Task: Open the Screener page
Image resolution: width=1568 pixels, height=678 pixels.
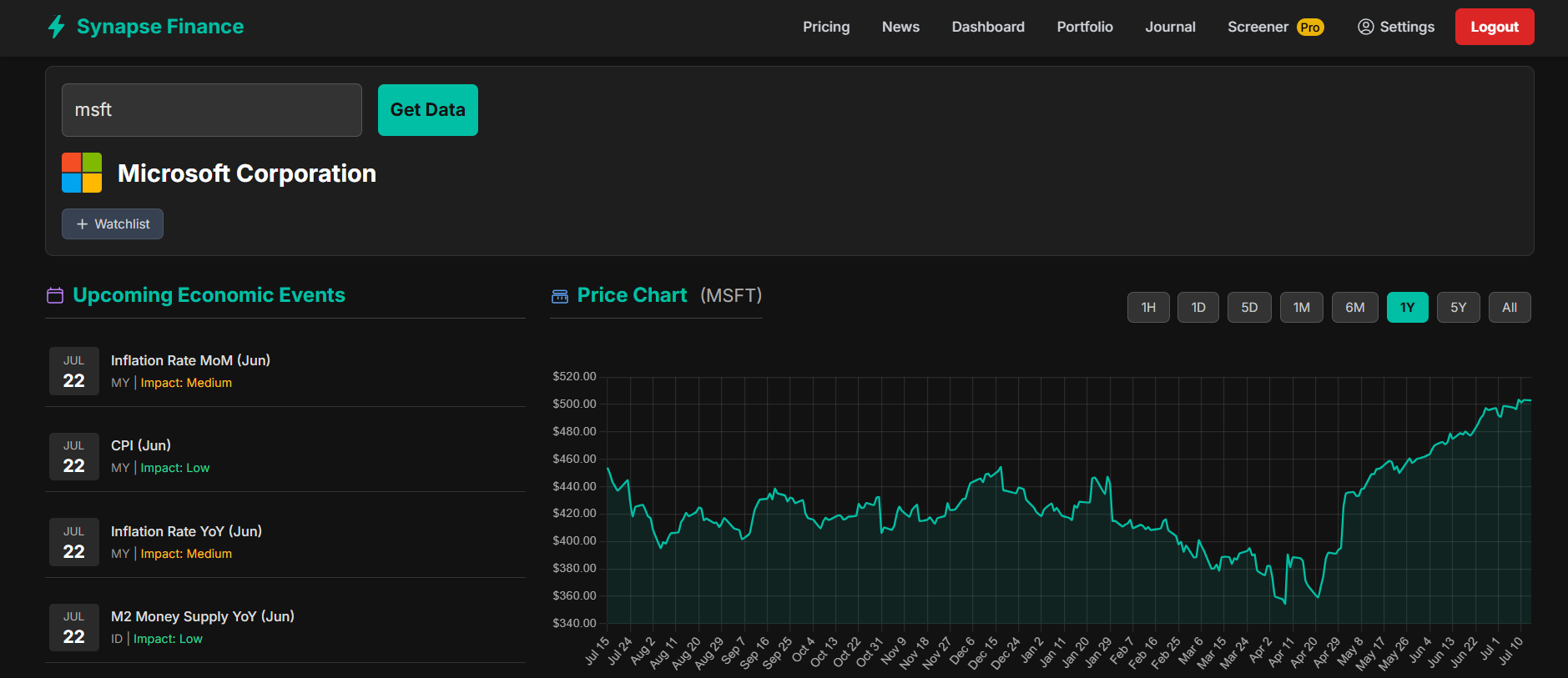Action: pos(1258,27)
